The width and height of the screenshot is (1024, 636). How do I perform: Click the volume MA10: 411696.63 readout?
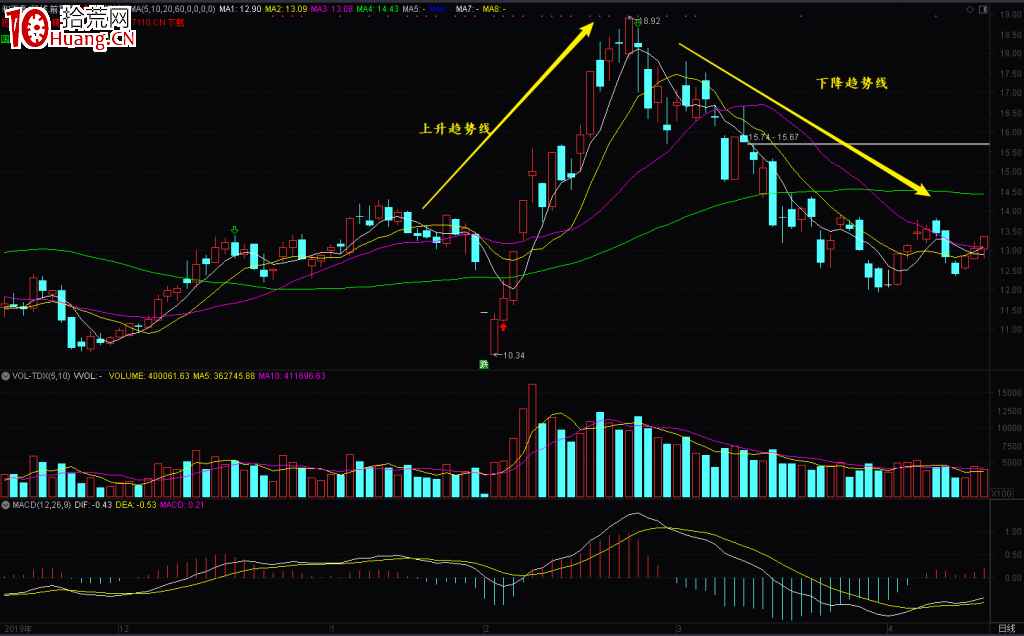point(292,376)
